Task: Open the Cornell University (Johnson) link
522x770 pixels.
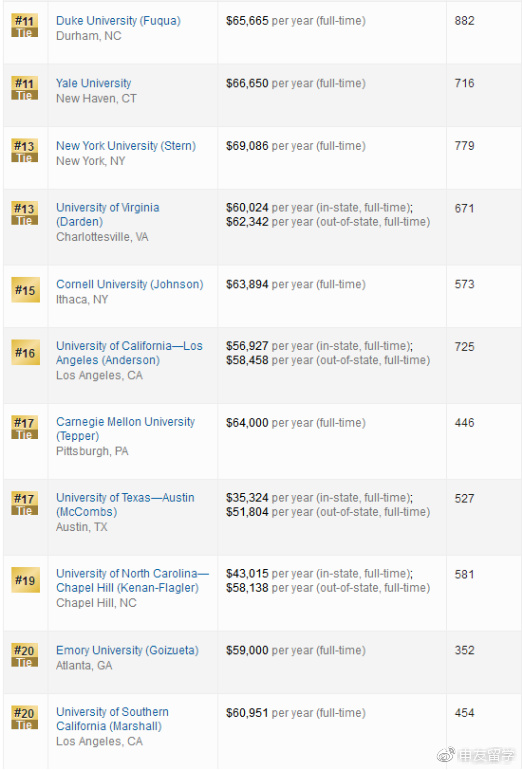Action: point(130,284)
